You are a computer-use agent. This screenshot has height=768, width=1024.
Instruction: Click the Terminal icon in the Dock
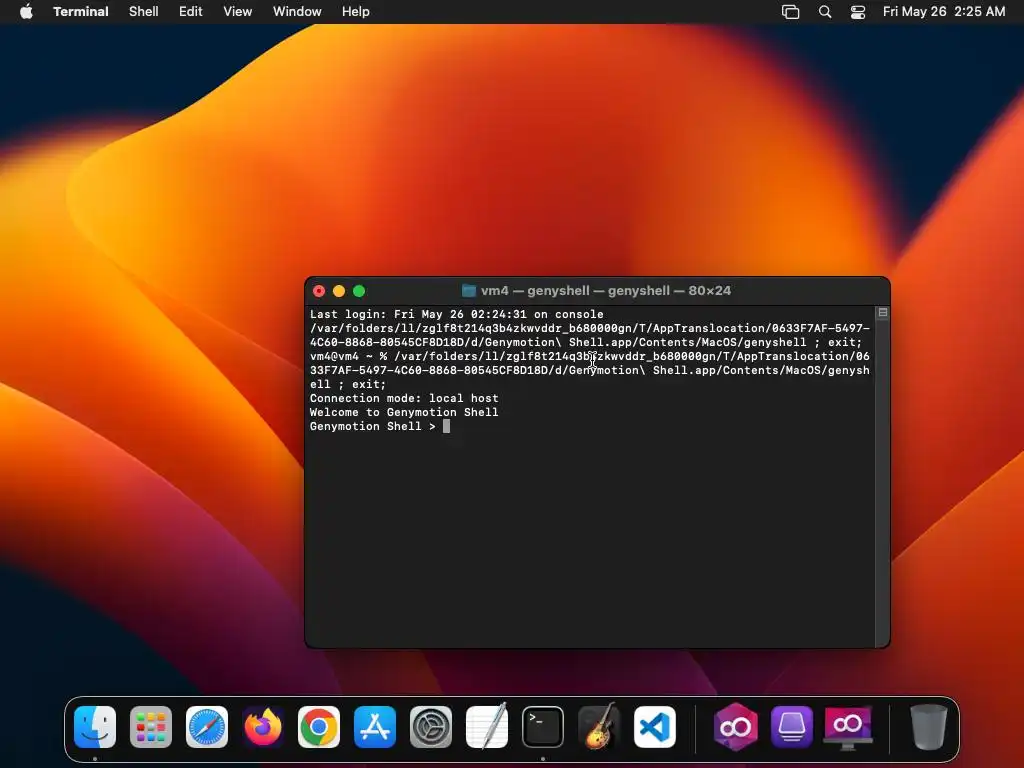pos(543,727)
